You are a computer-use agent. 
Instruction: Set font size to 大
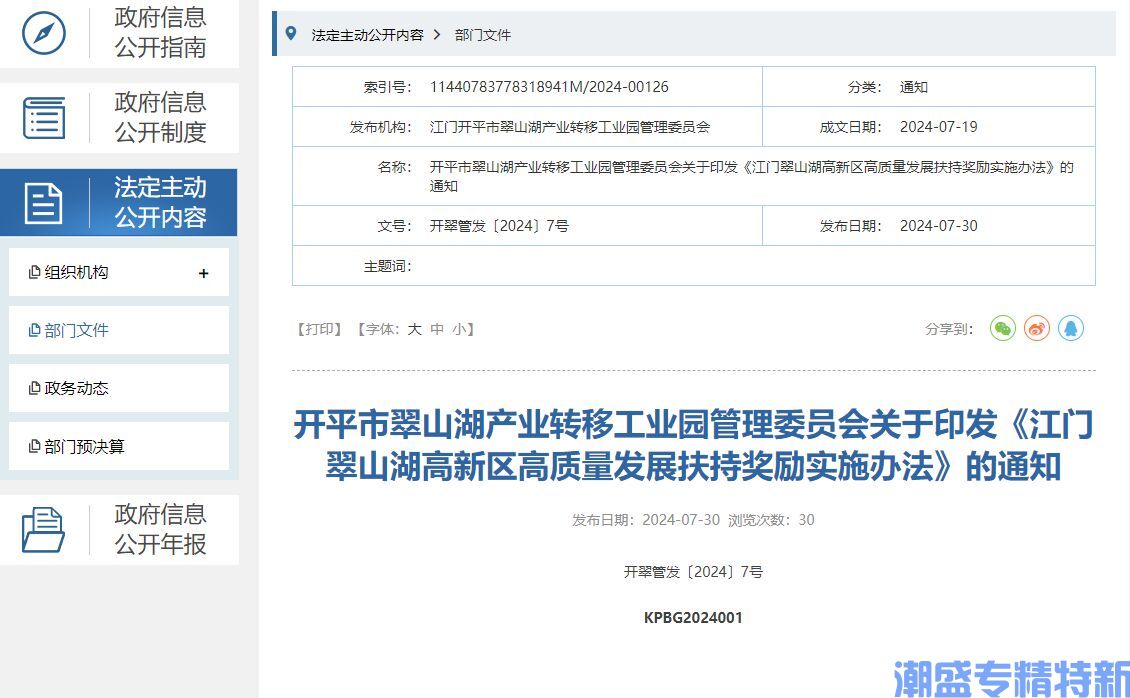point(414,329)
